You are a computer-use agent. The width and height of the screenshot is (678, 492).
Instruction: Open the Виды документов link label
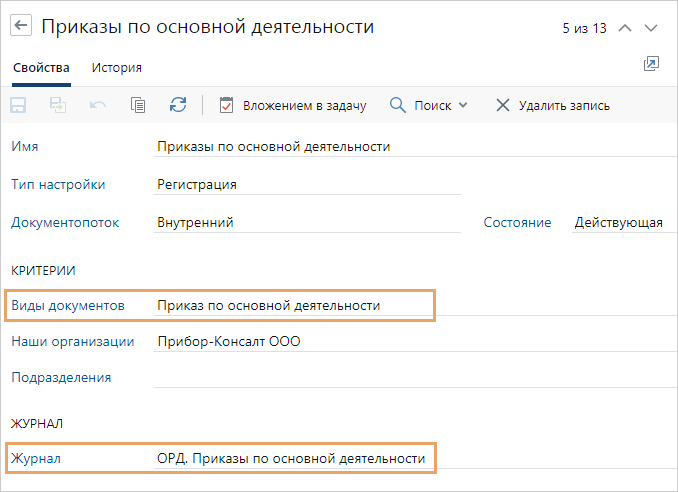67,305
